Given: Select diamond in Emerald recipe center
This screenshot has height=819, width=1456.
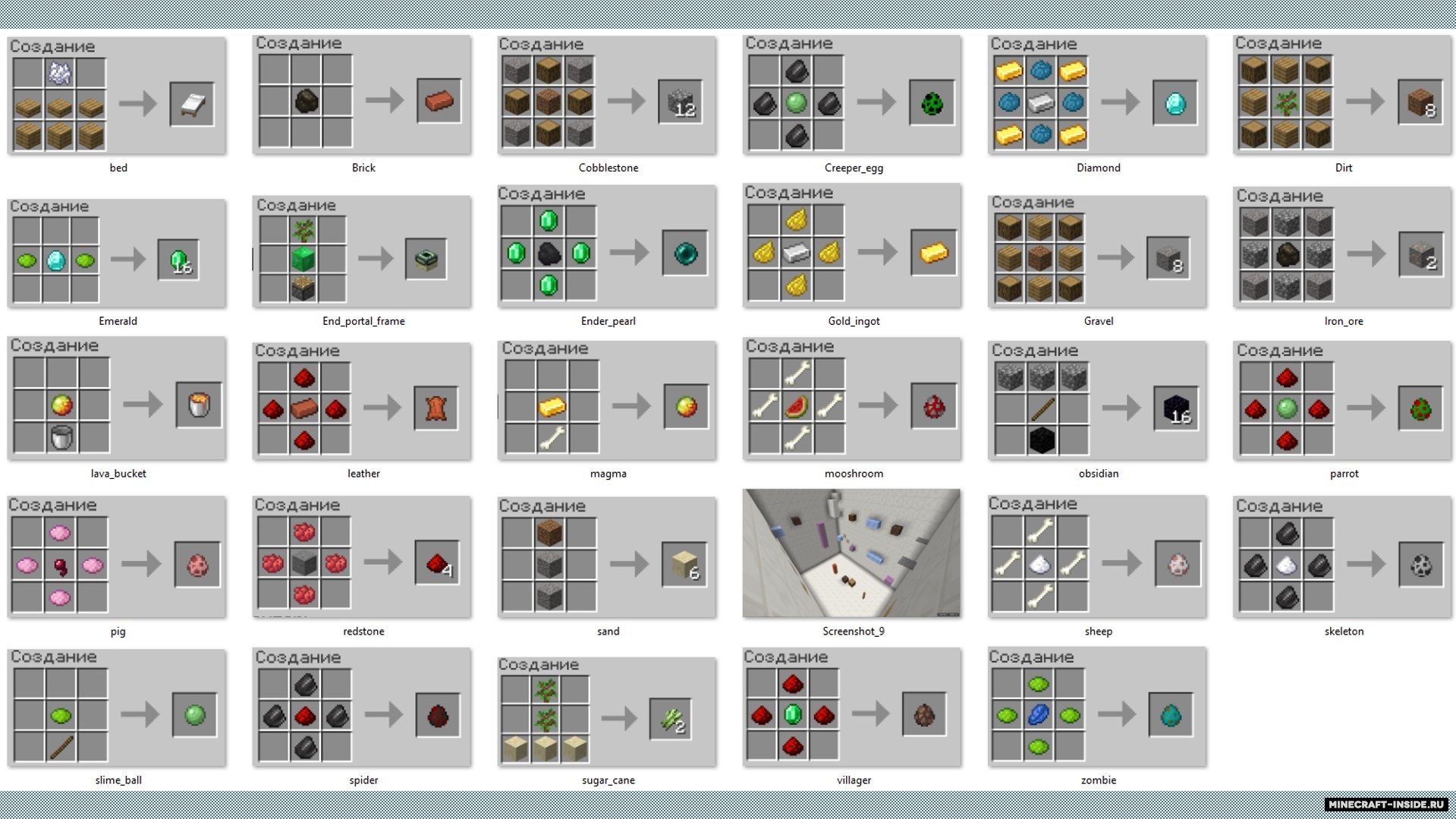Looking at the screenshot, I should point(56,260).
